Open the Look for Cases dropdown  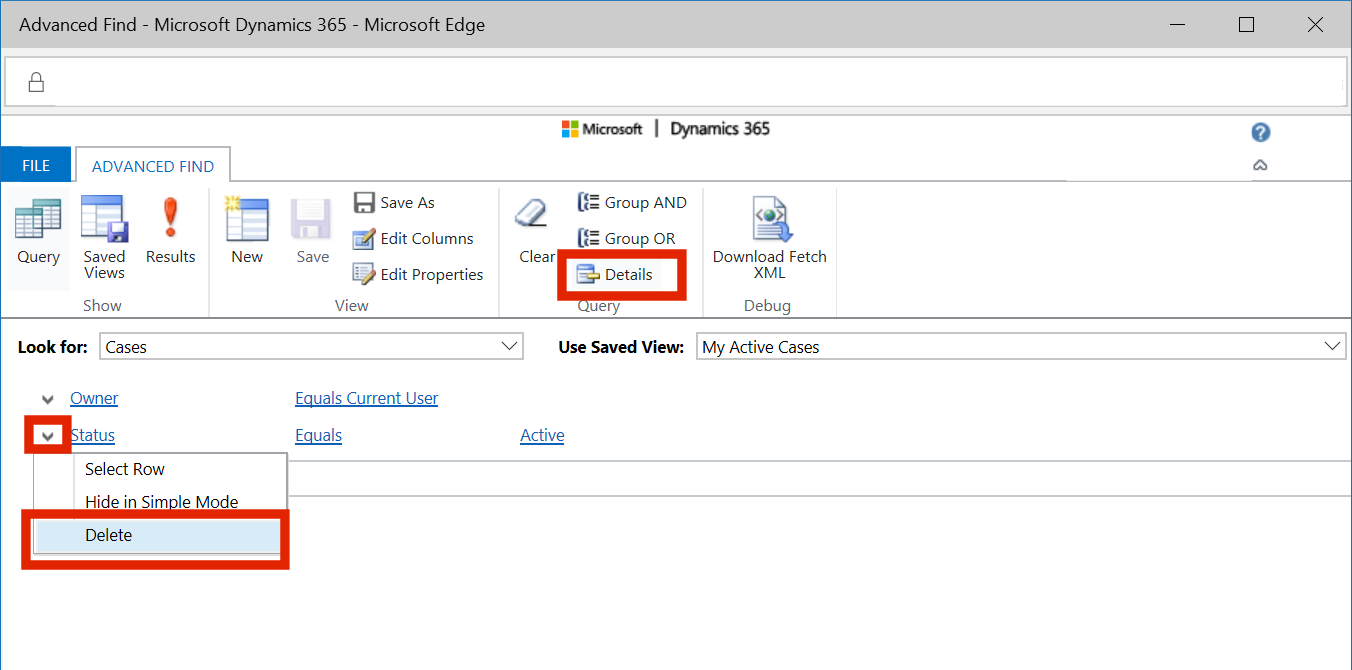coord(312,347)
